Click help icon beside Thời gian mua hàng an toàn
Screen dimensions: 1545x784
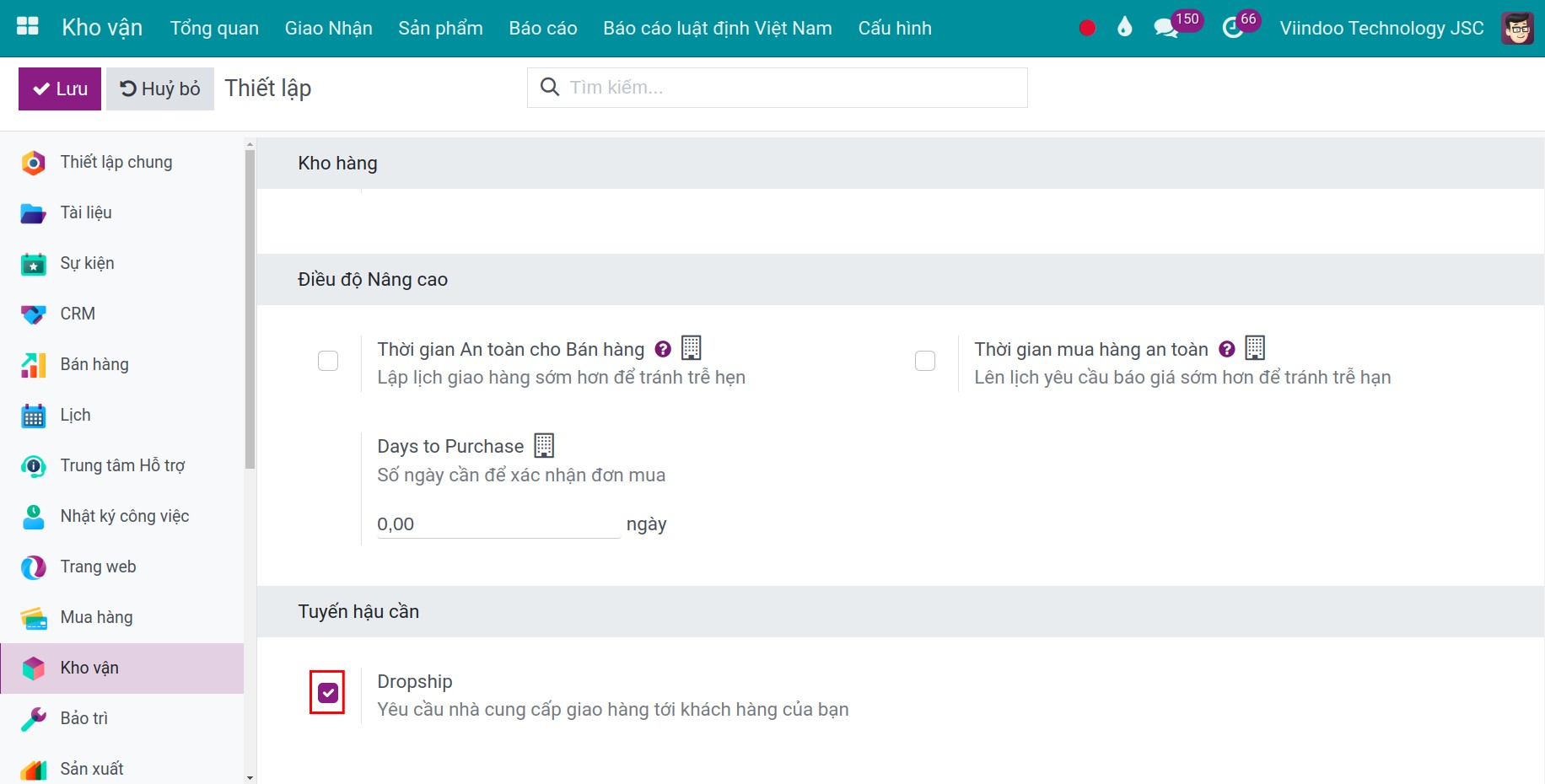pos(1227,349)
